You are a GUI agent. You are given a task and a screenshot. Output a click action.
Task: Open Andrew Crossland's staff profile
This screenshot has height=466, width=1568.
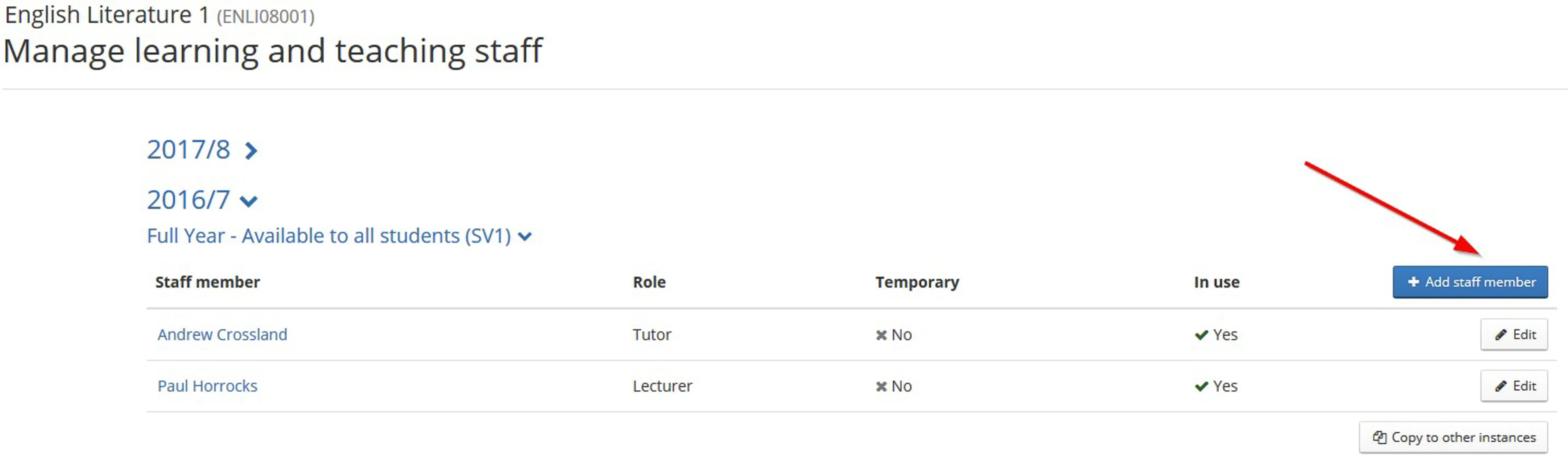(222, 334)
